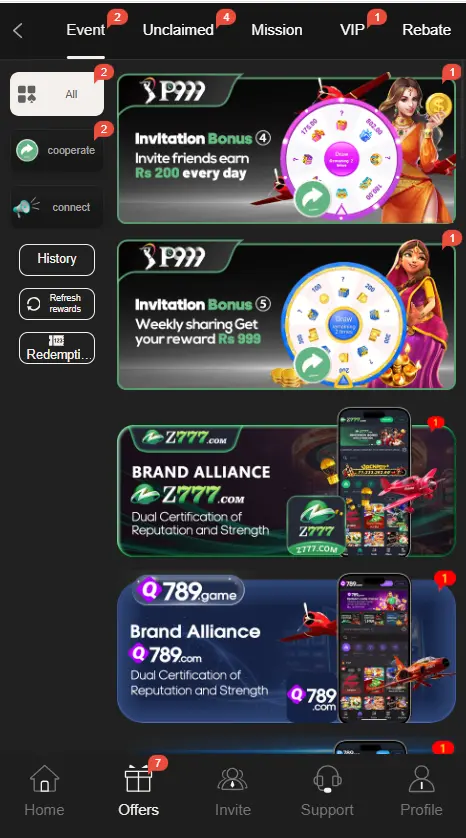Select the All category filter

point(57,94)
